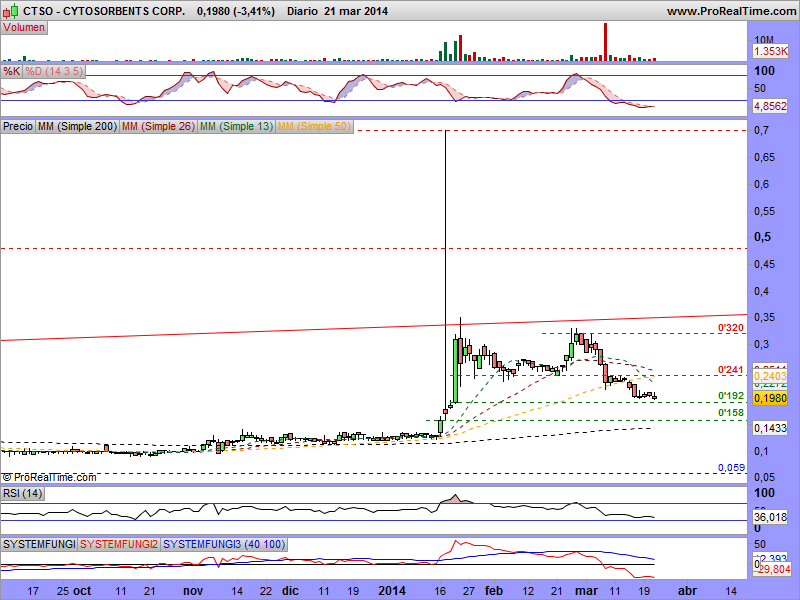
Task: Select the MM (Simple 50) moving average label
Action: pos(314,126)
